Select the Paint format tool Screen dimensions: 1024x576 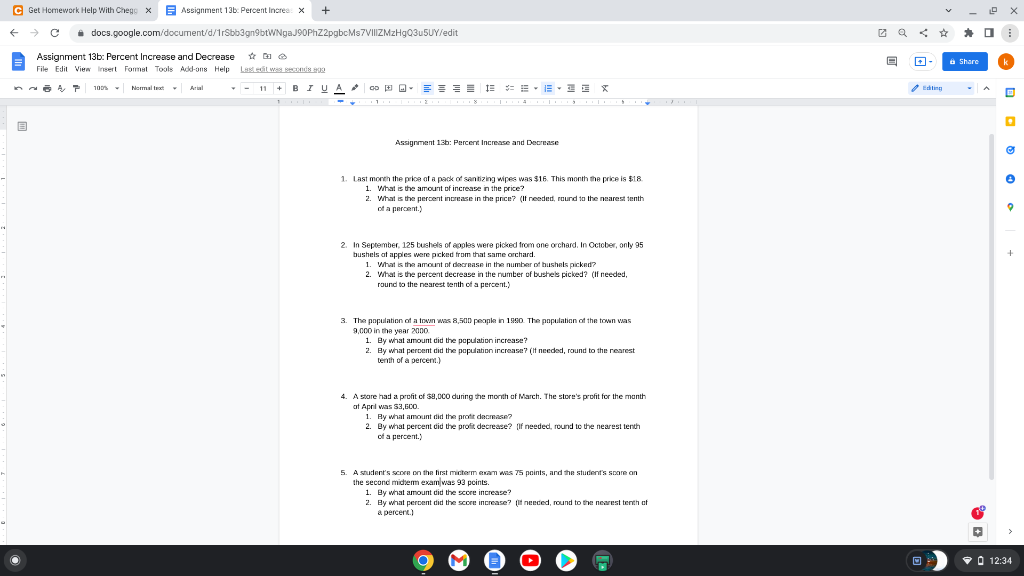[x=75, y=88]
